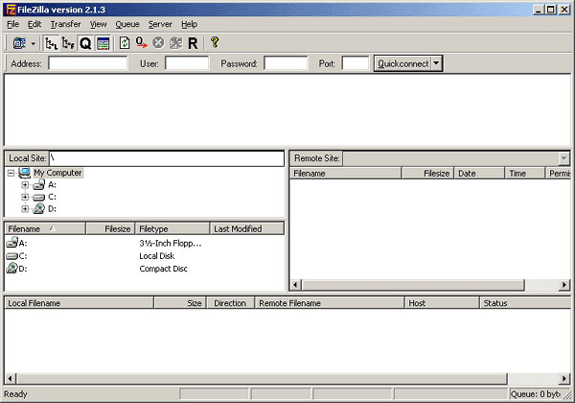This screenshot has width=575, height=403.
Task: Collapse the My Computer tree node
Action: (11, 173)
